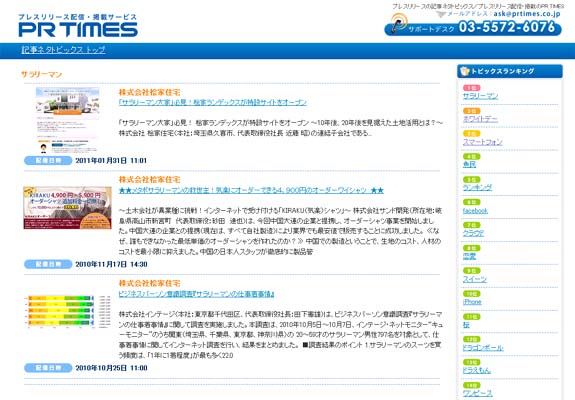Open the 記事ネタトピックス トップ navigation link
Viewport: 575px width, 400px height.
tap(63, 50)
